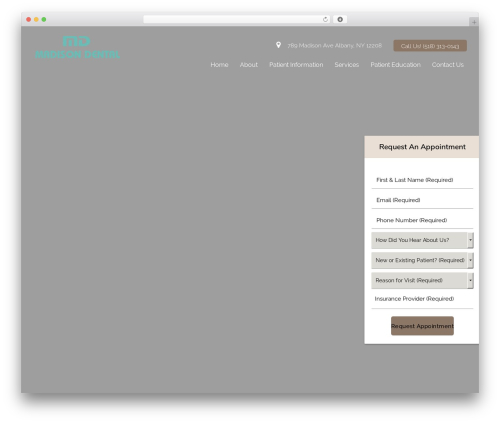The image size is (500, 423).
Task: Open the Patient Education menu
Action: 395,65
